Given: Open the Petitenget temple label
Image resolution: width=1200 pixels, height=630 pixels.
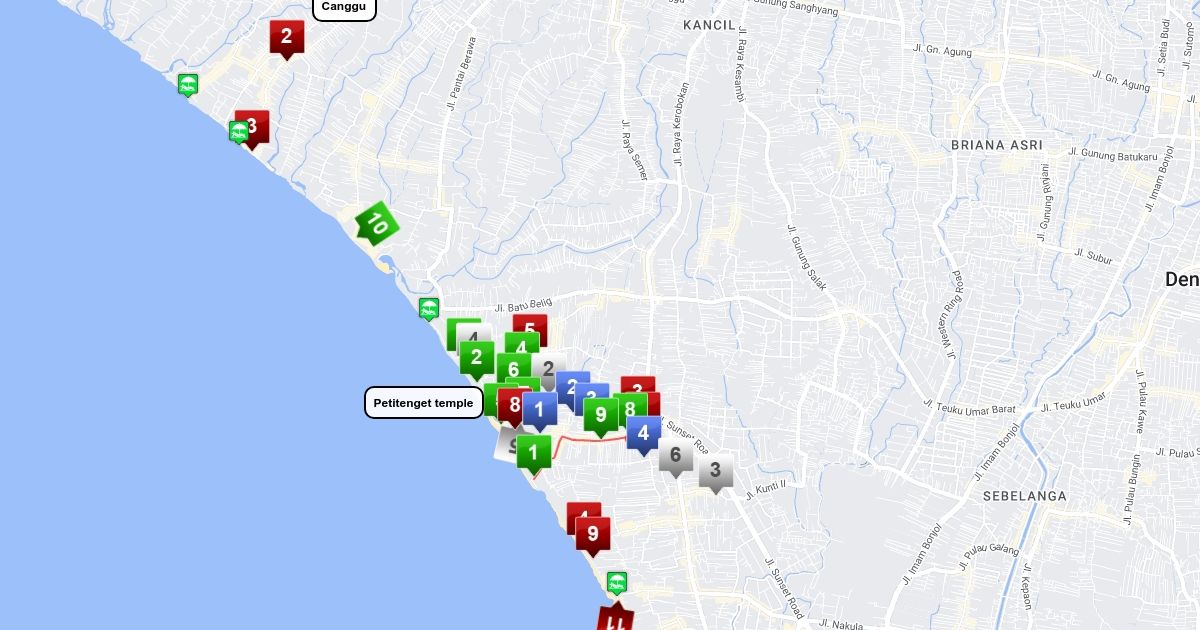Looking at the screenshot, I should click(x=424, y=403).
